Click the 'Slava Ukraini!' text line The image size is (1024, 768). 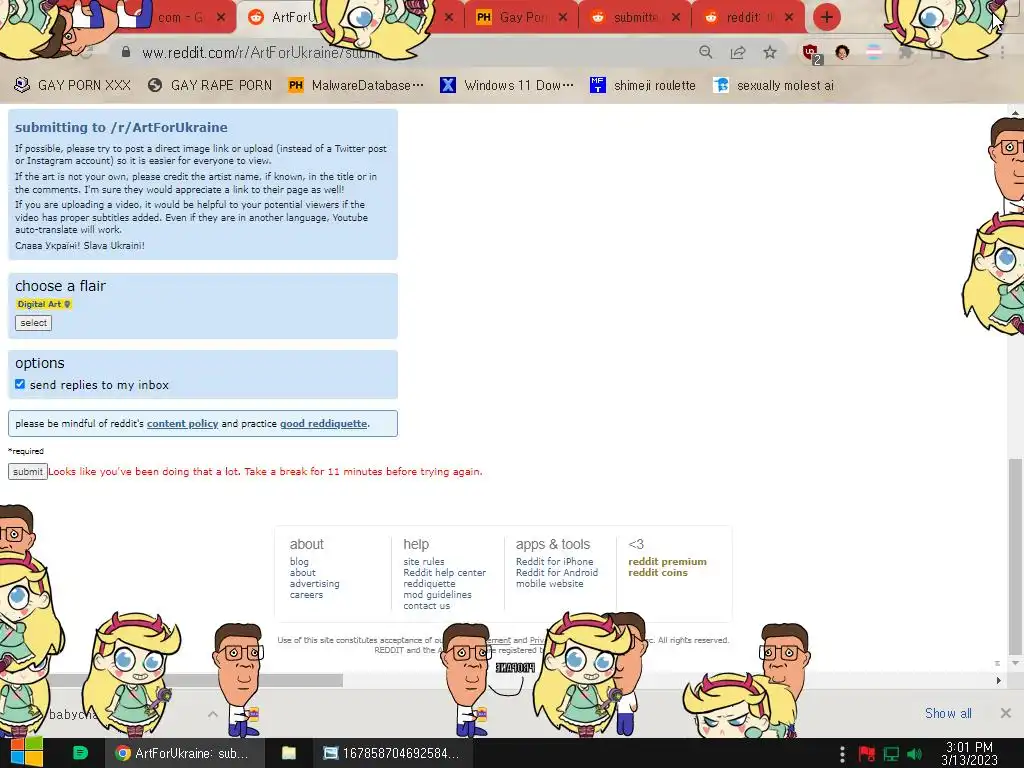click(80, 246)
